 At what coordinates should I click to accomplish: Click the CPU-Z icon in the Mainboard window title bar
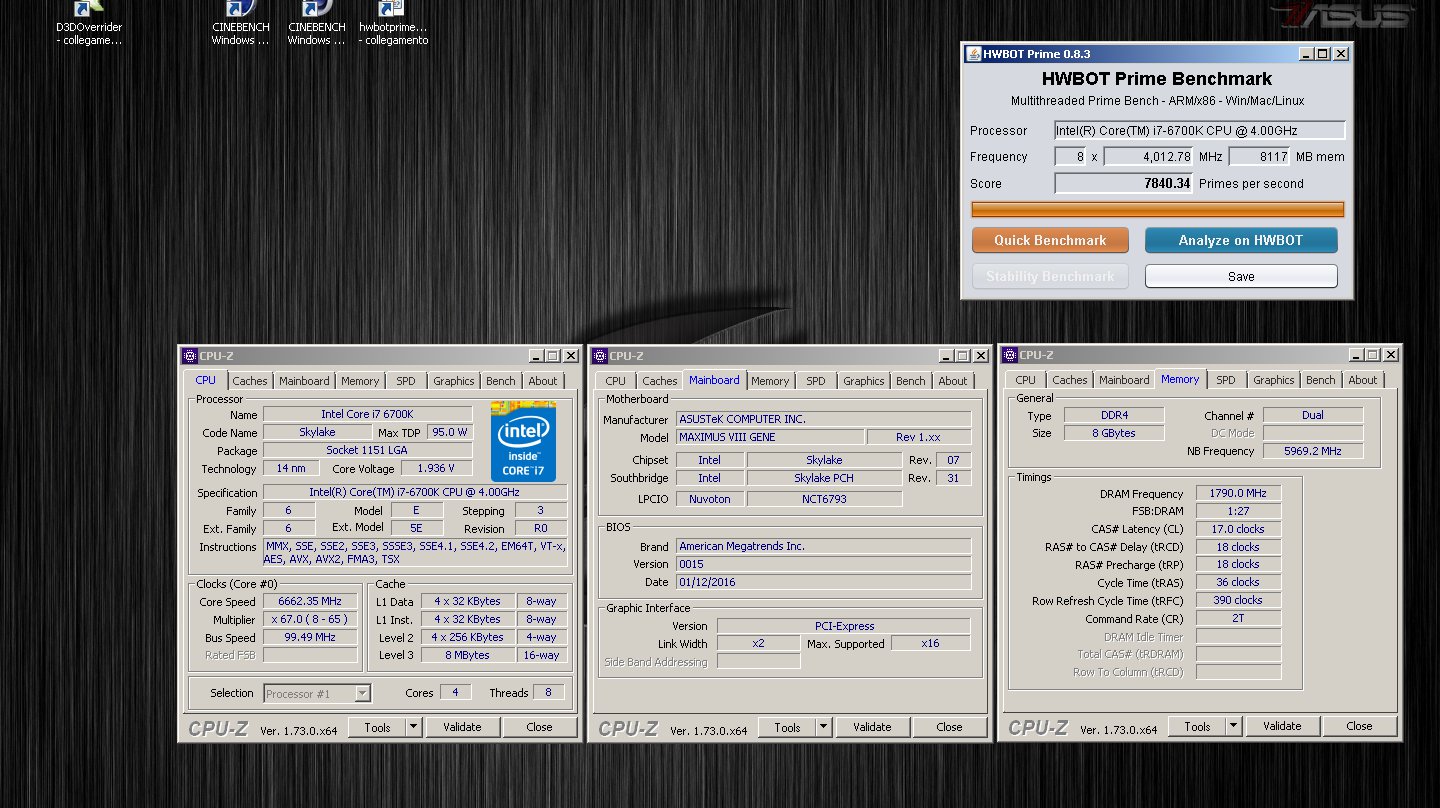click(599, 355)
